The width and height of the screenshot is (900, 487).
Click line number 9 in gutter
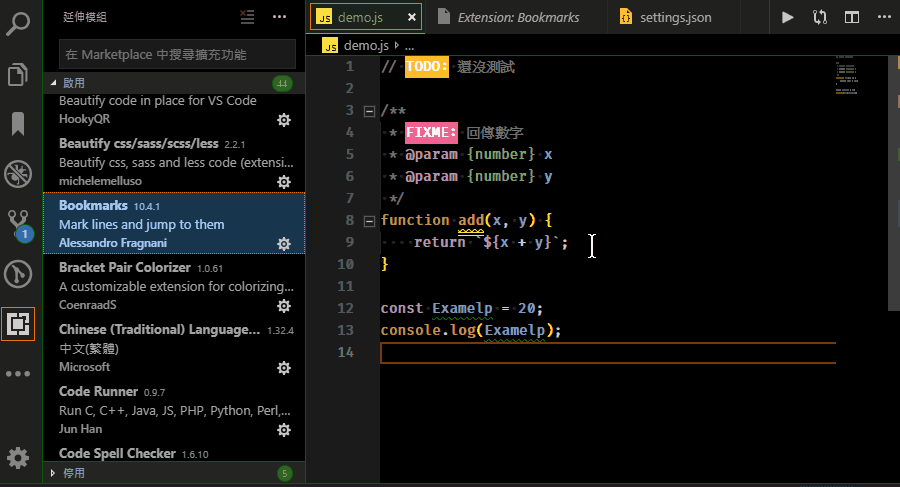pyautogui.click(x=350, y=242)
